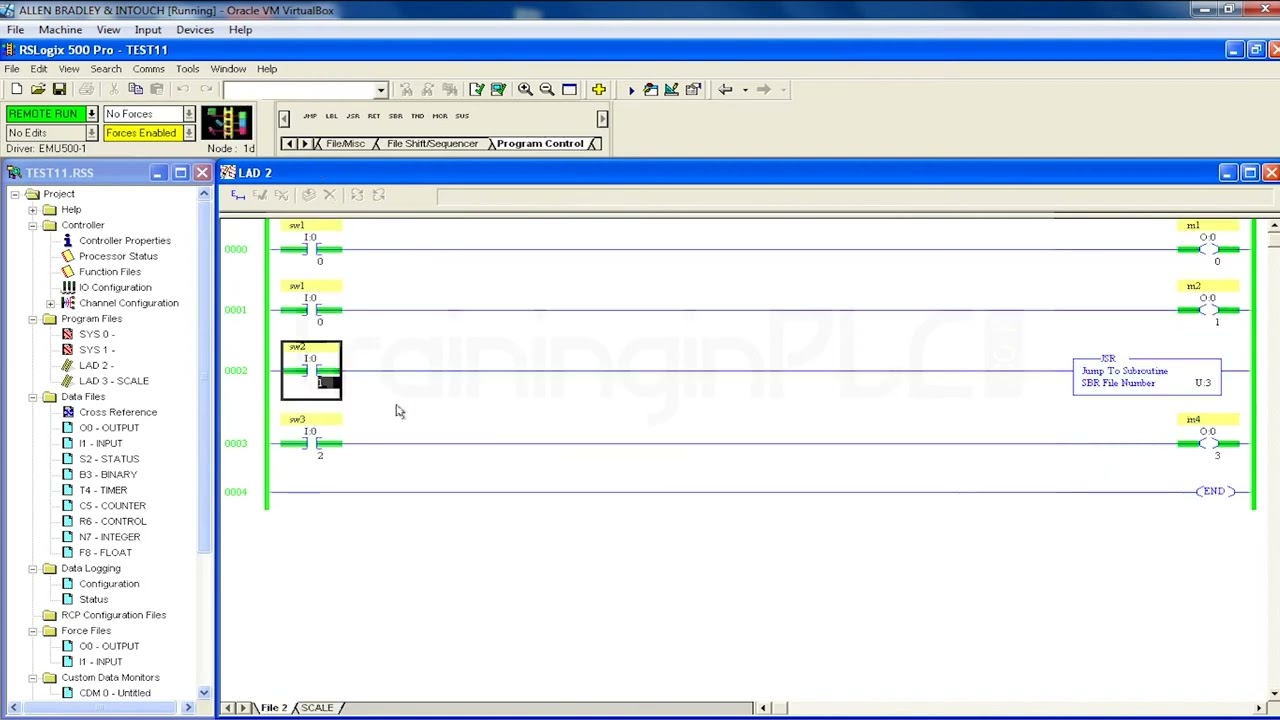
Task: Click the Cut scissors toolbar icon
Action: 114,89
